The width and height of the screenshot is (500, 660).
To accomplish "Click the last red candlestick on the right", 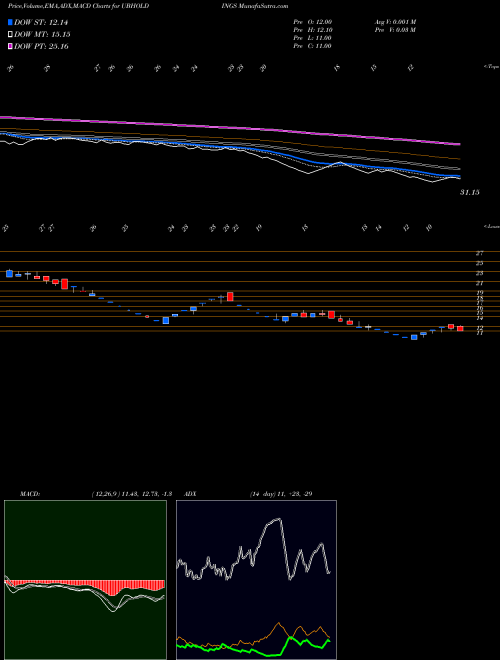I will 460,328.
